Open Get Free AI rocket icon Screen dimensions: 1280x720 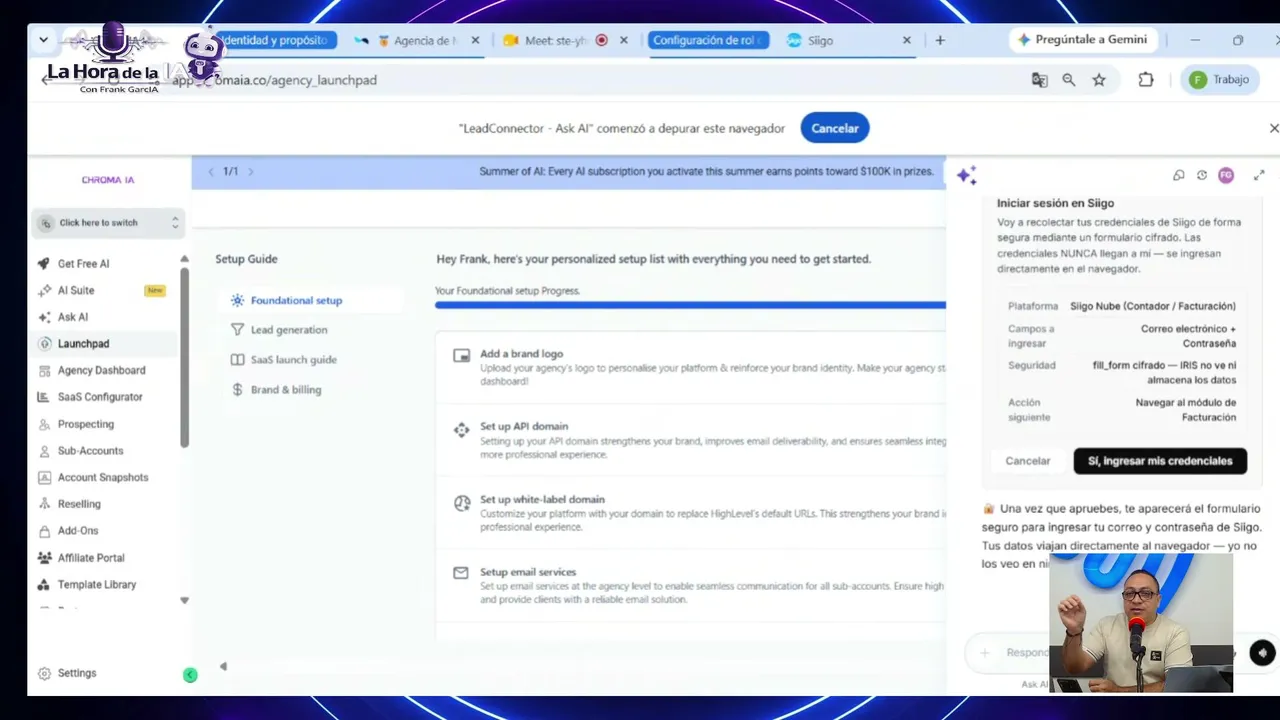pos(44,264)
